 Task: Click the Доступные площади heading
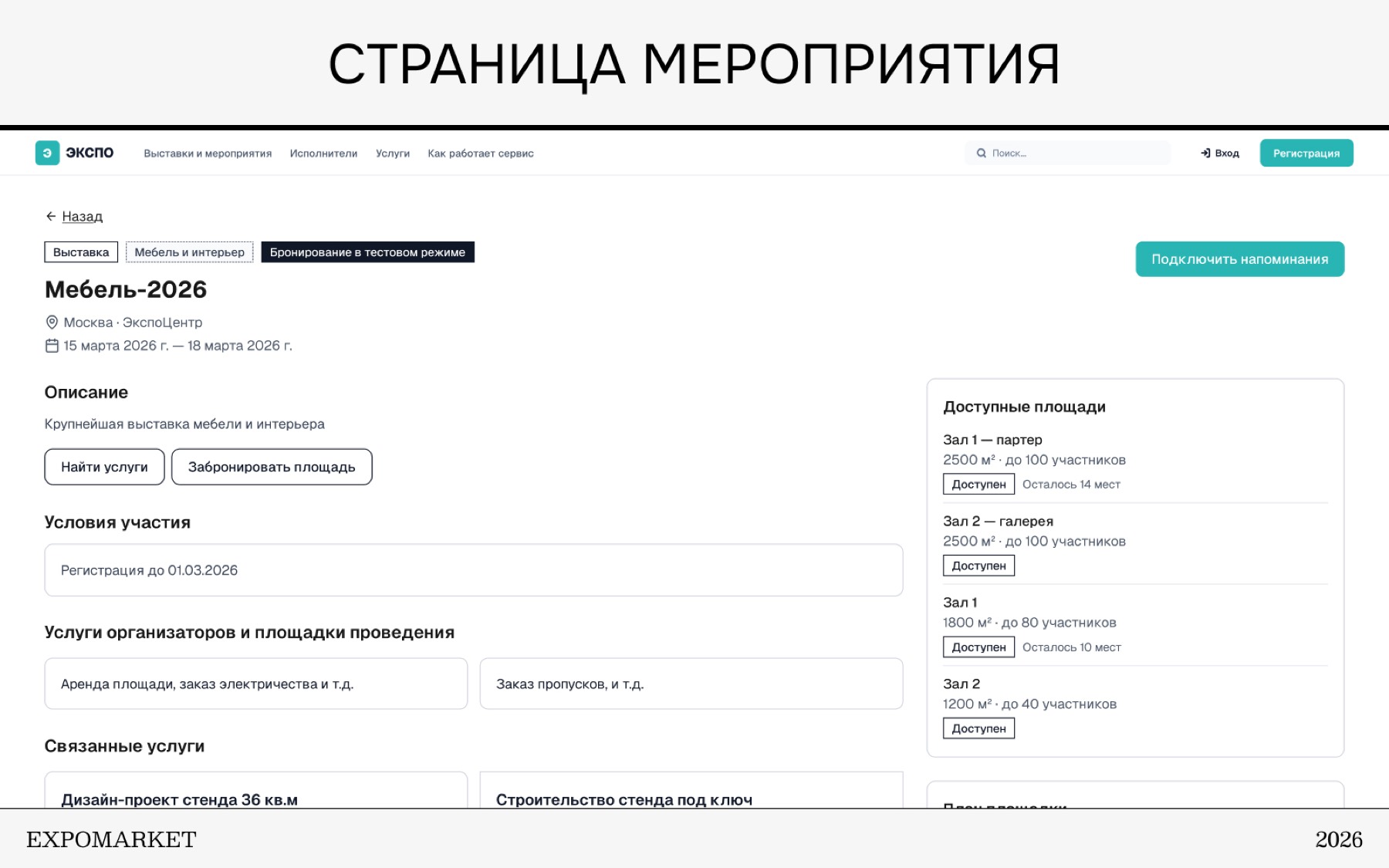[1024, 407]
